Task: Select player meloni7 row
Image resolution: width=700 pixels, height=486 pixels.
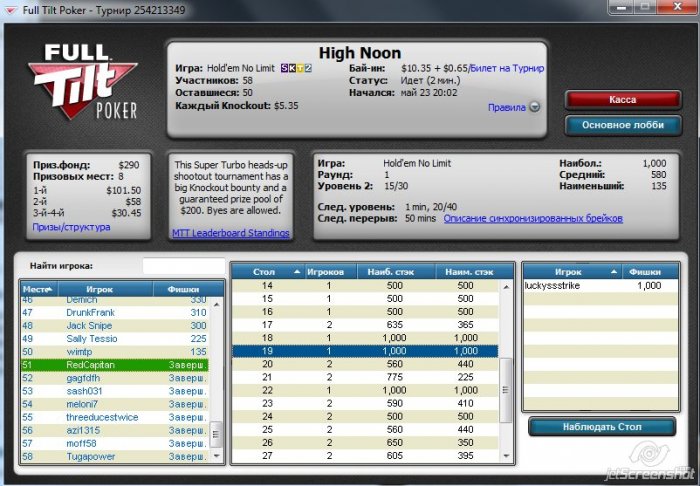Action: click(x=114, y=404)
